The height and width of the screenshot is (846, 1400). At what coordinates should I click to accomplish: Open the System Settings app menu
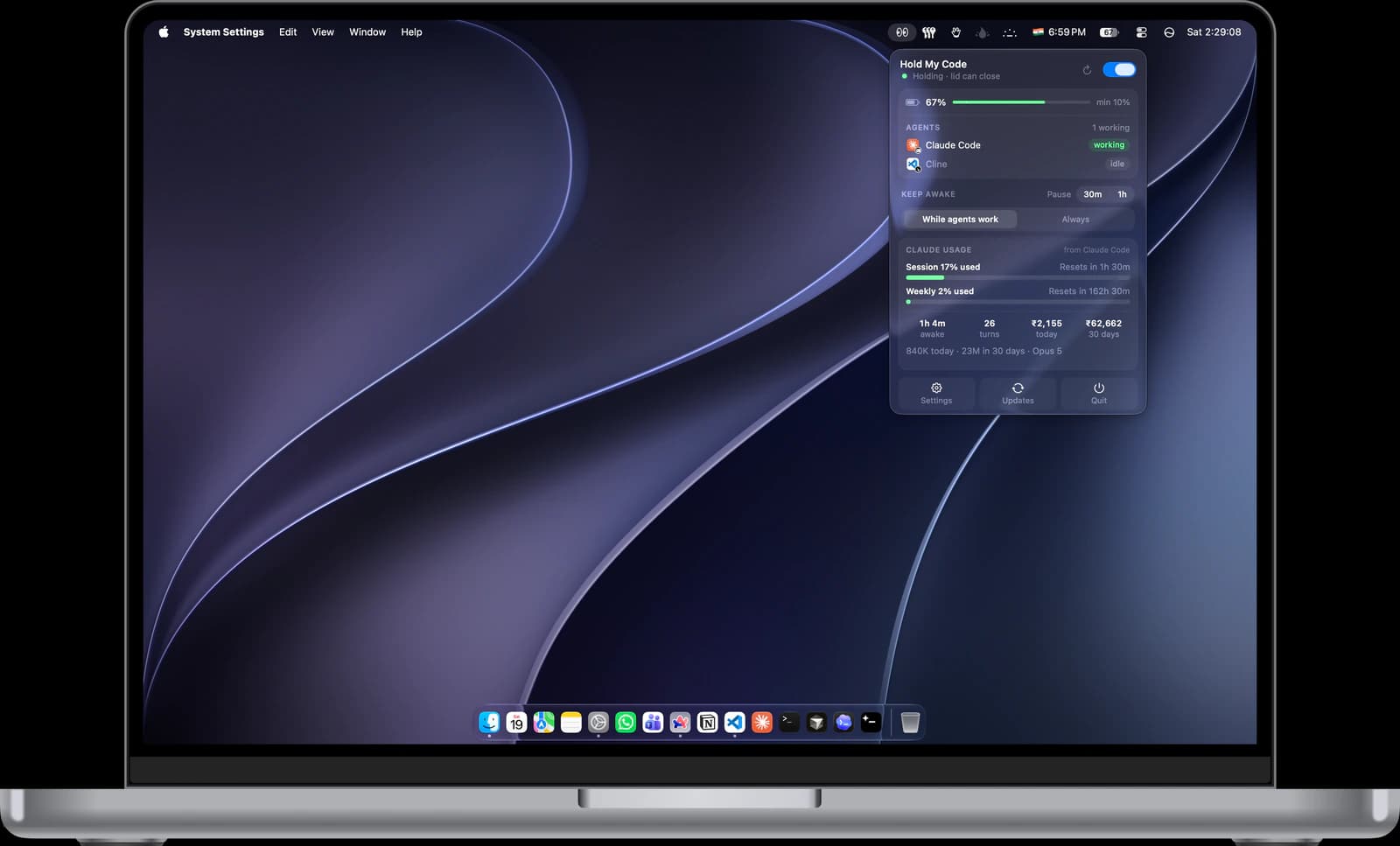[x=223, y=32]
